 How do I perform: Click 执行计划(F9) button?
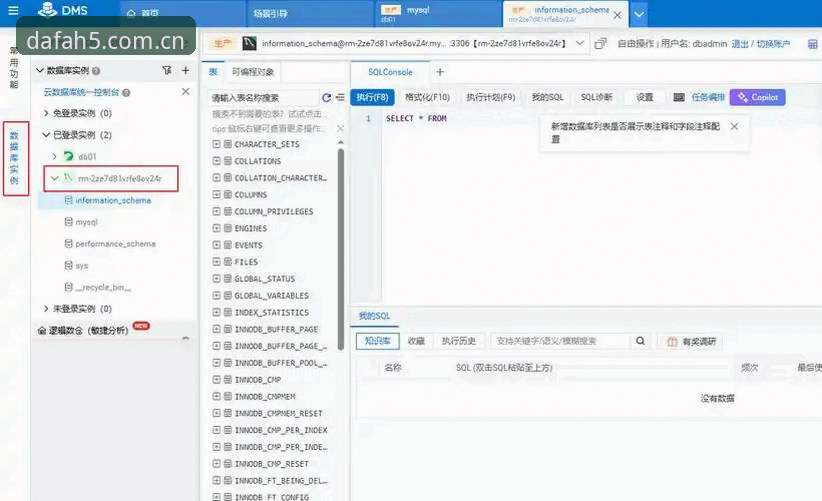tap(491, 97)
